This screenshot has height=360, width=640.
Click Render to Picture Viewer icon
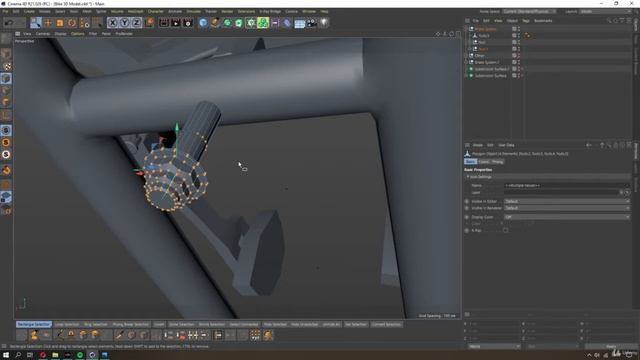coord(176,23)
